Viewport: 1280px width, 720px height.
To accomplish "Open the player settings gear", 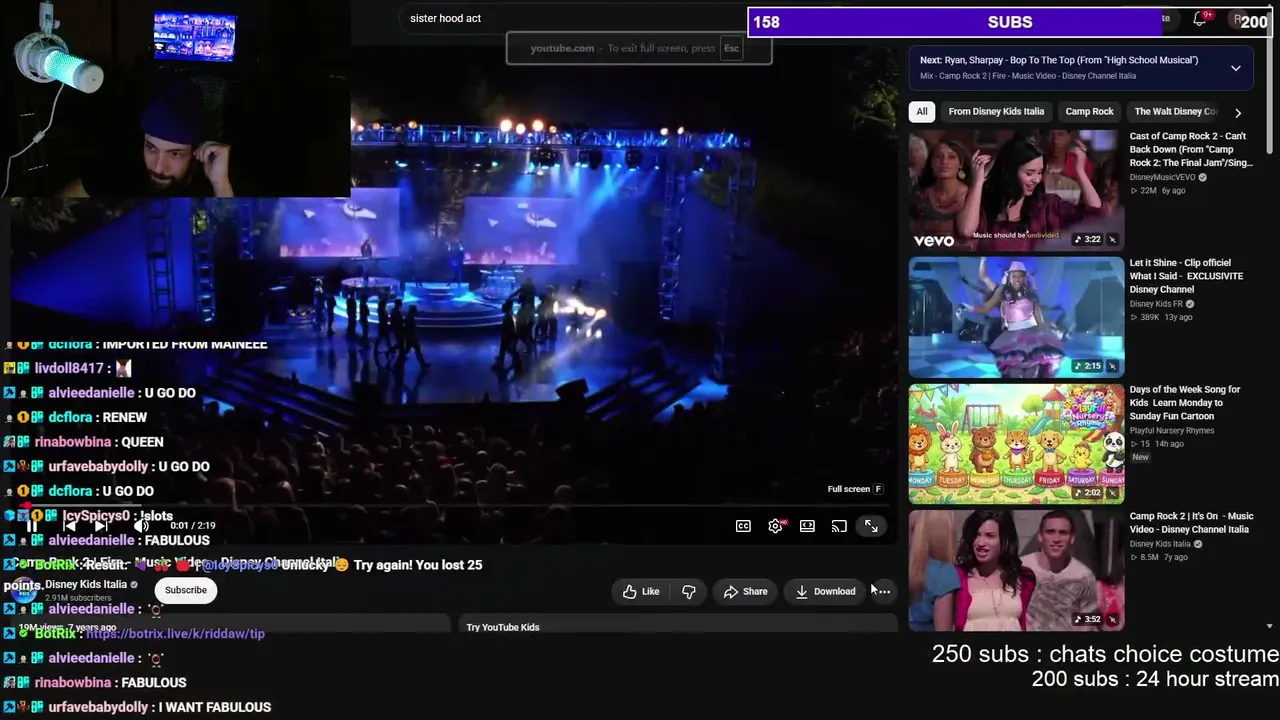I will pos(775,526).
